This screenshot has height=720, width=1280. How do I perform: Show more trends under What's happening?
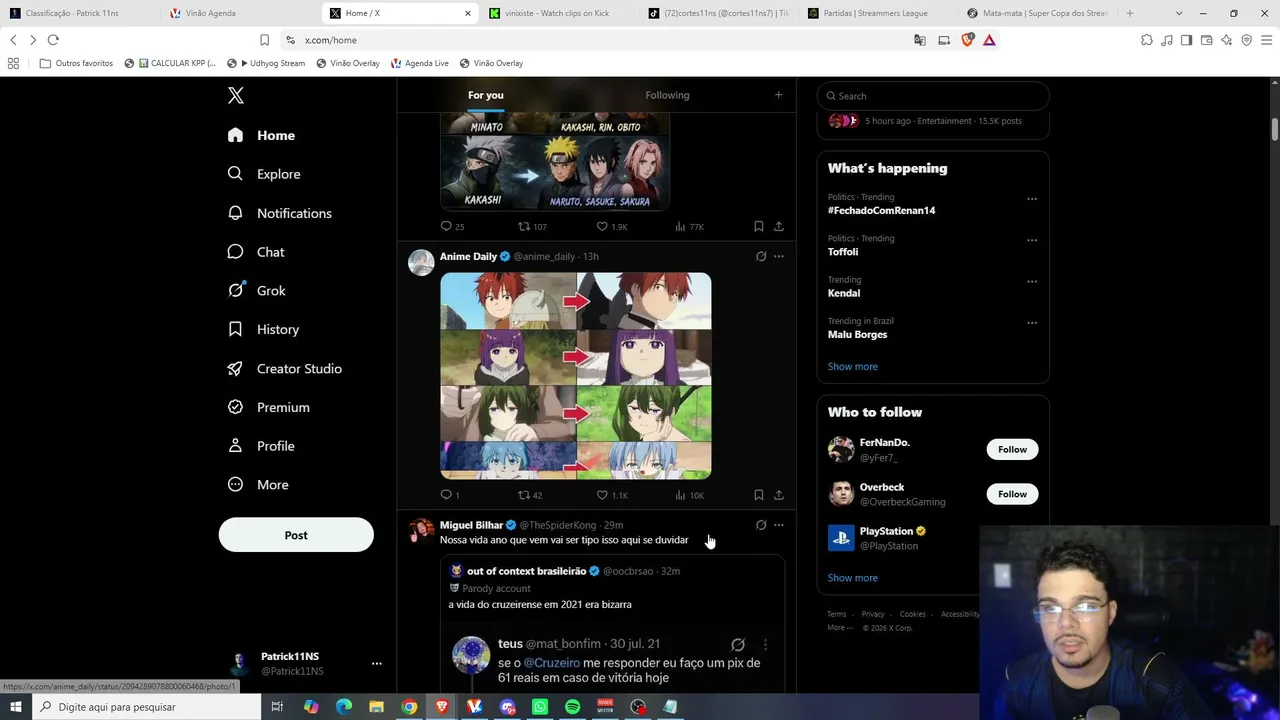(853, 367)
